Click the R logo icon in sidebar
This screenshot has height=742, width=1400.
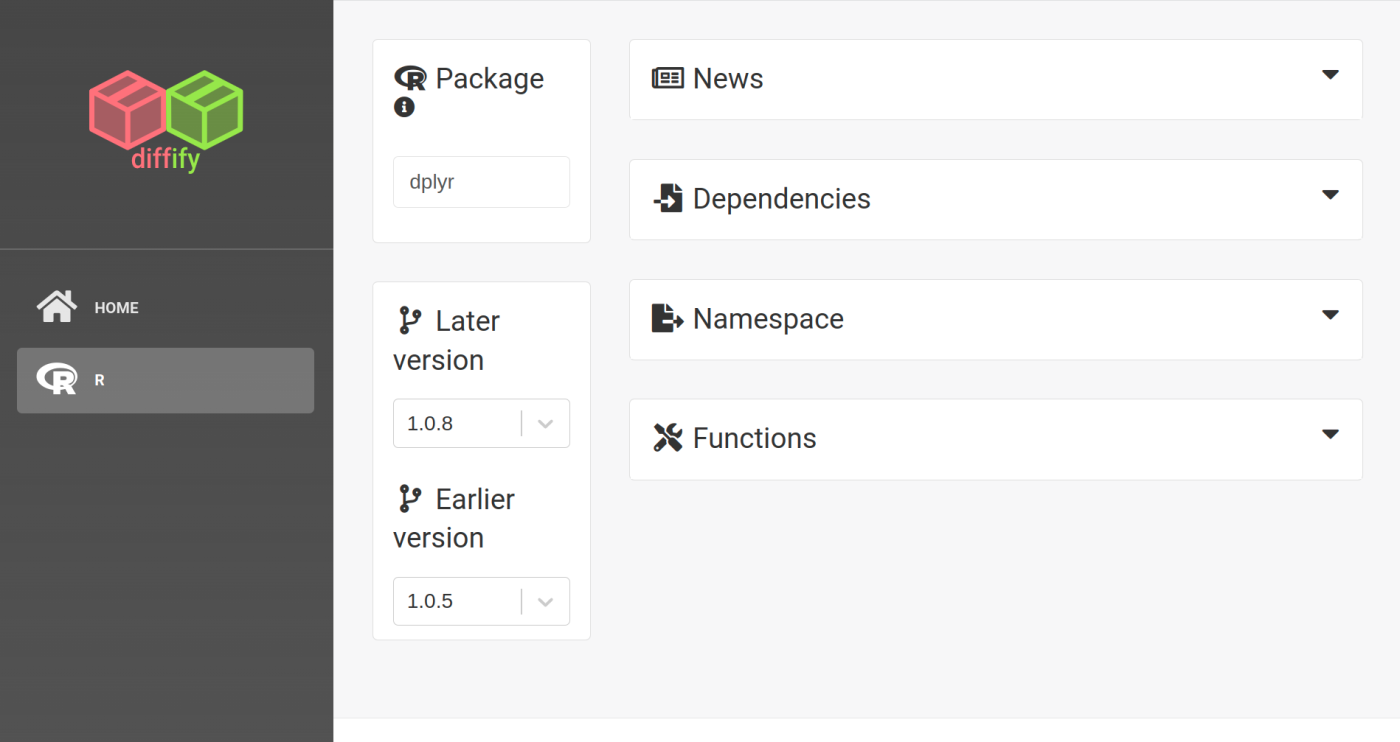coord(57,379)
